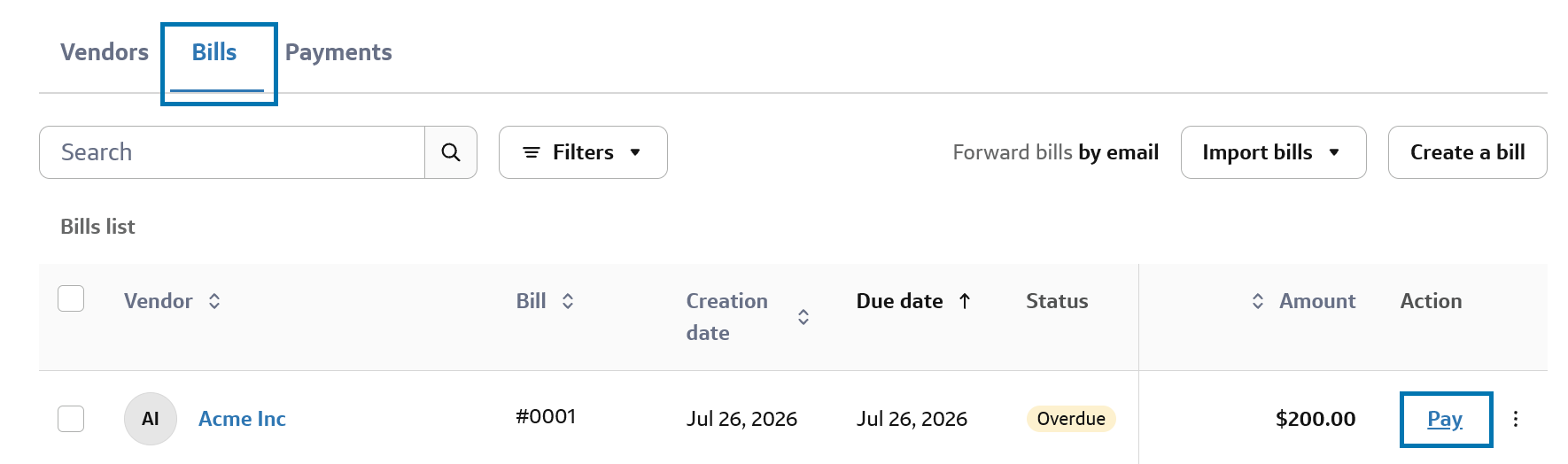Toggle Due date ascending arrow sort
The width and height of the screenshot is (1568, 464).
(x=965, y=301)
